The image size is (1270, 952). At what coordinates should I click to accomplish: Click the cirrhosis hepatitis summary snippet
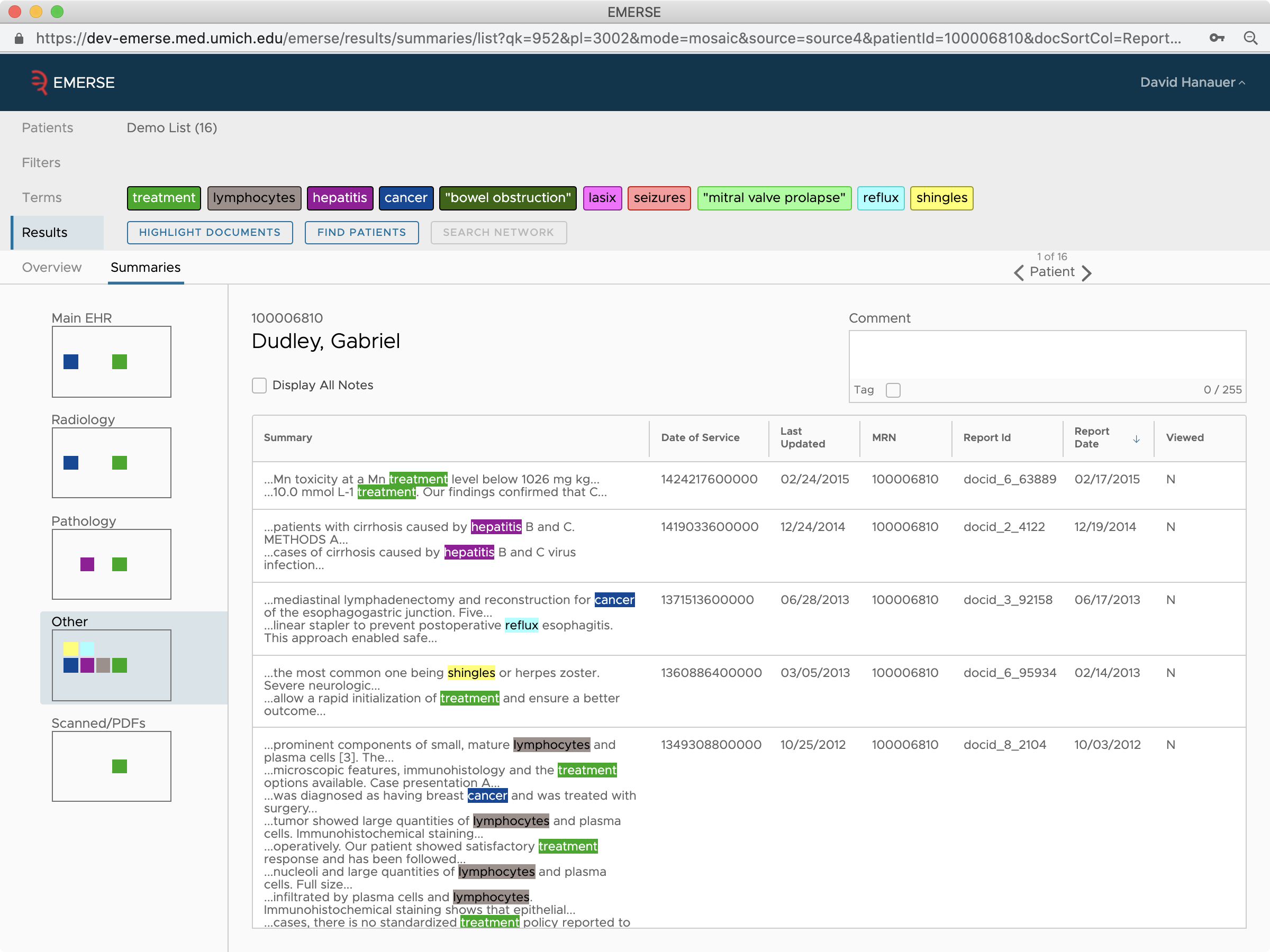(420, 546)
